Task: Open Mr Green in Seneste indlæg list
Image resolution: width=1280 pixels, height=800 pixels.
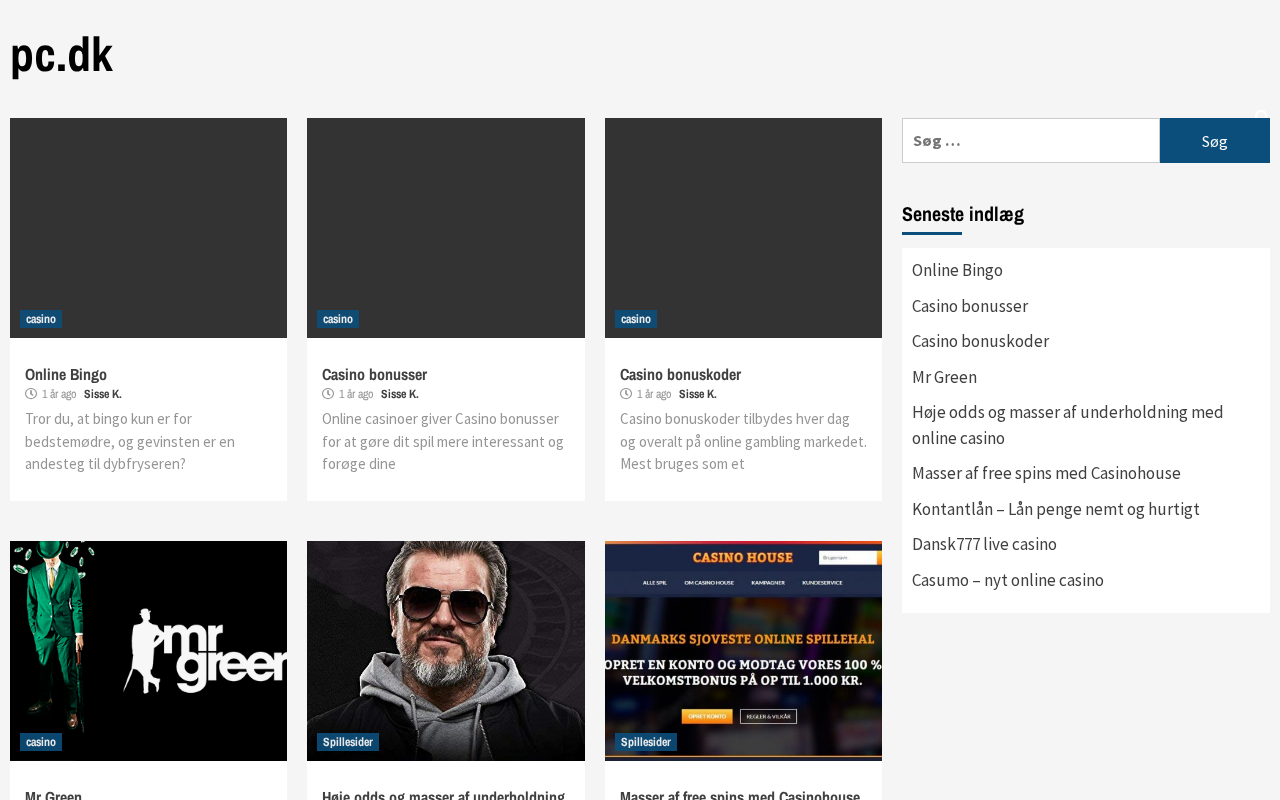Action: (x=944, y=377)
